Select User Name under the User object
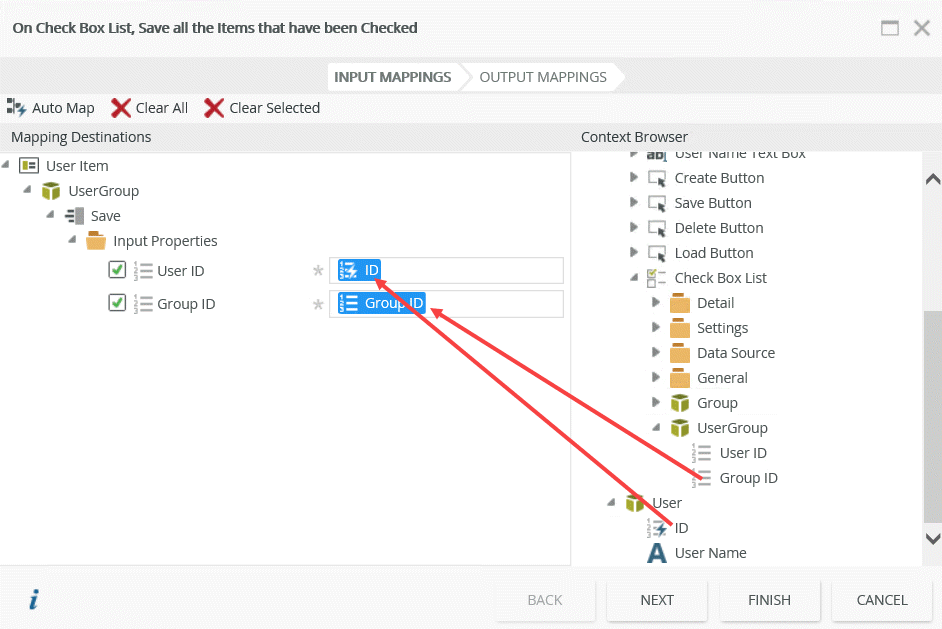942x629 pixels. tap(710, 553)
